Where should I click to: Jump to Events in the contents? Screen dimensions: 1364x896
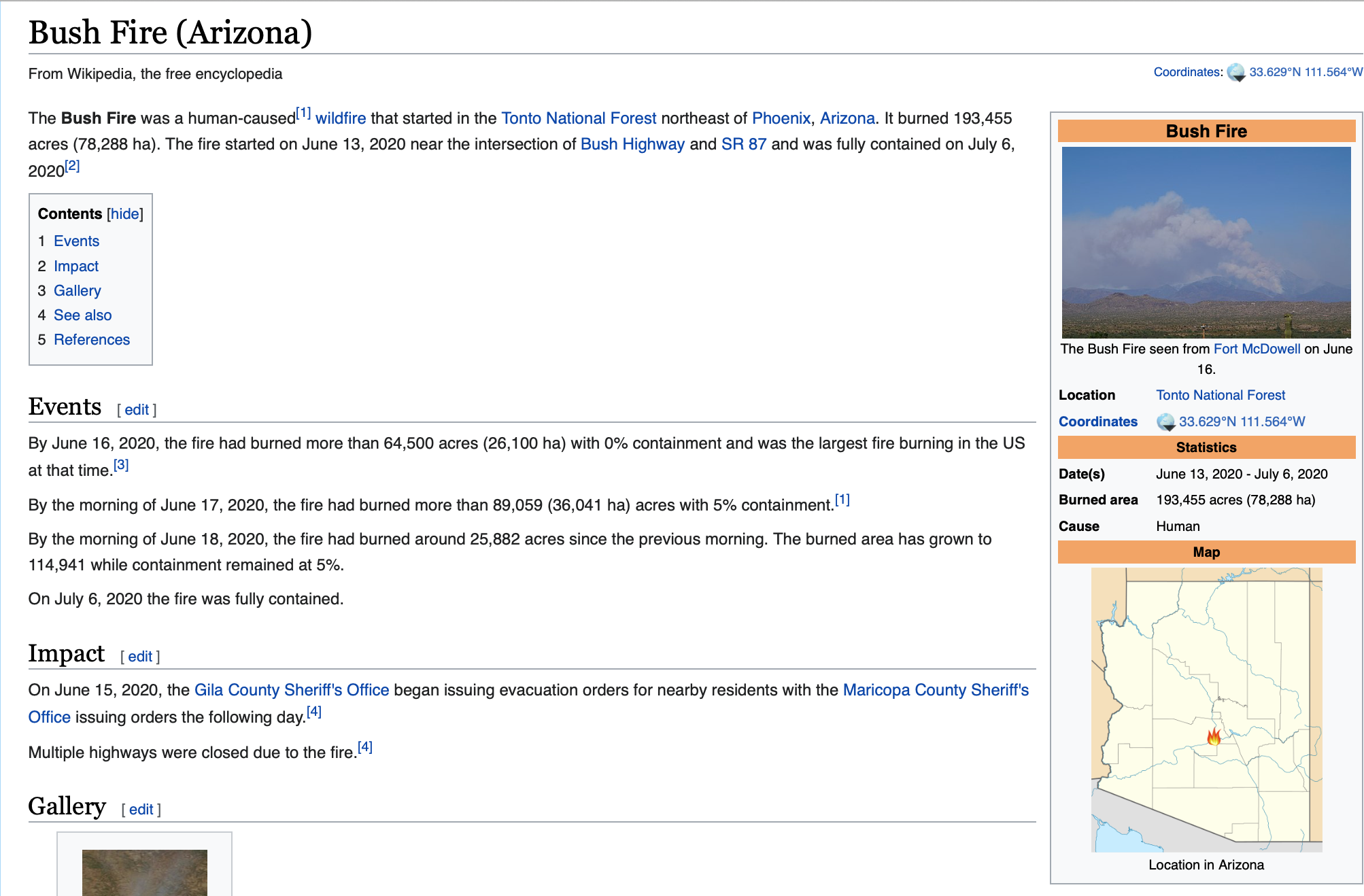point(76,241)
